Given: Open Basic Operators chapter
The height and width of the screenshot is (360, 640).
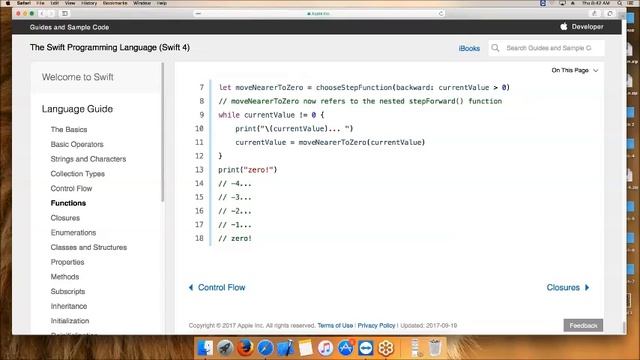Looking at the screenshot, I should [77, 144].
